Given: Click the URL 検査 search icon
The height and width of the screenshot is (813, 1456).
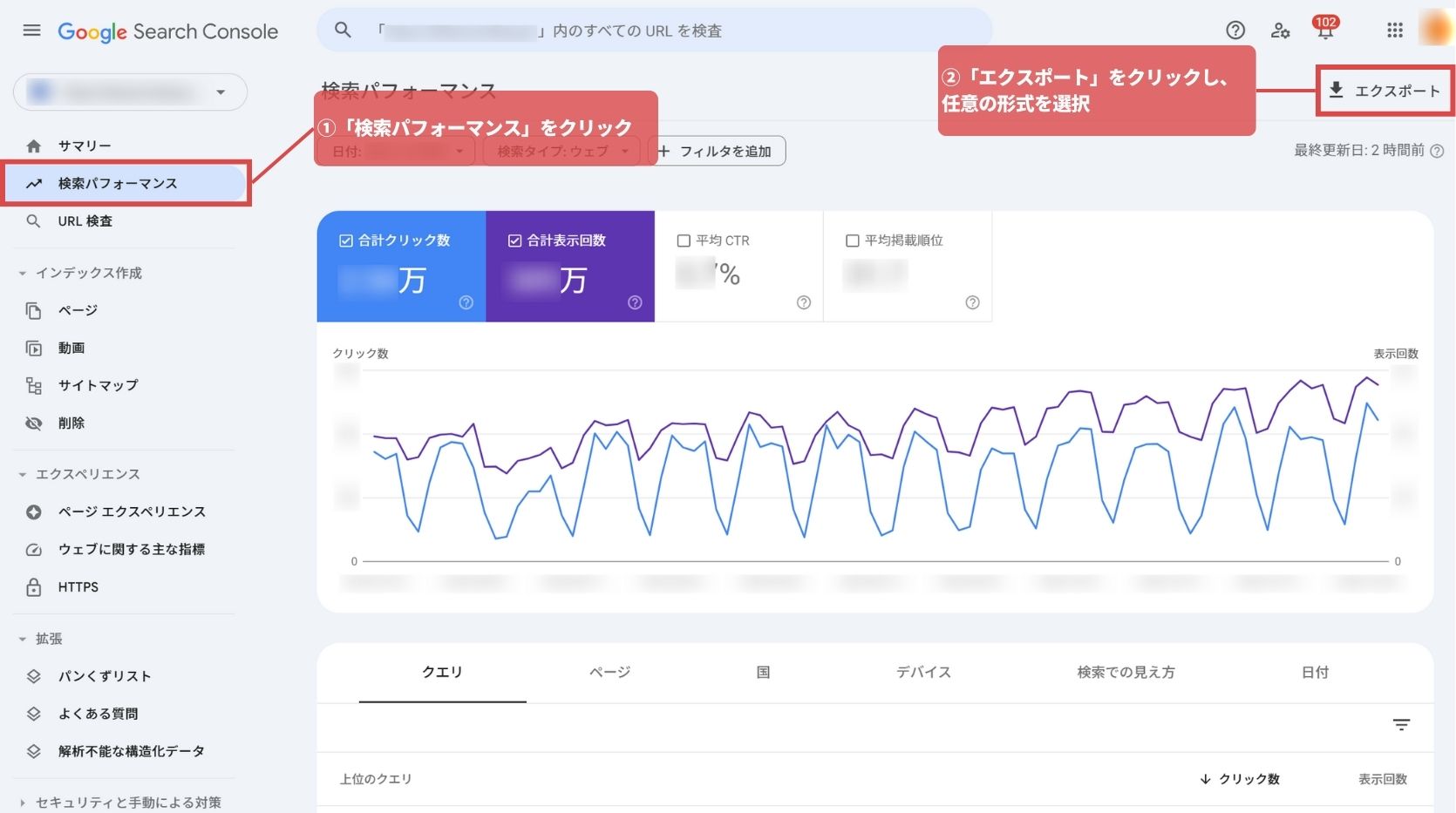Looking at the screenshot, I should pos(34,220).
